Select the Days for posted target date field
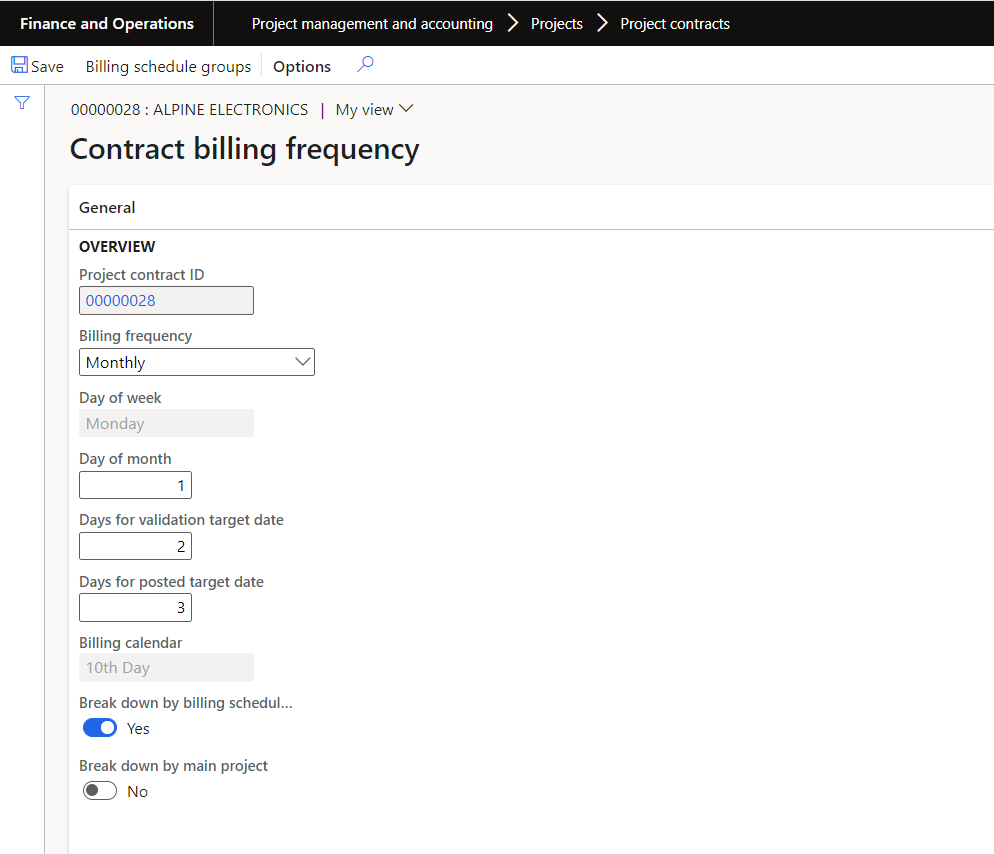This screenshot has width=994, height=854. click(135, 607)
